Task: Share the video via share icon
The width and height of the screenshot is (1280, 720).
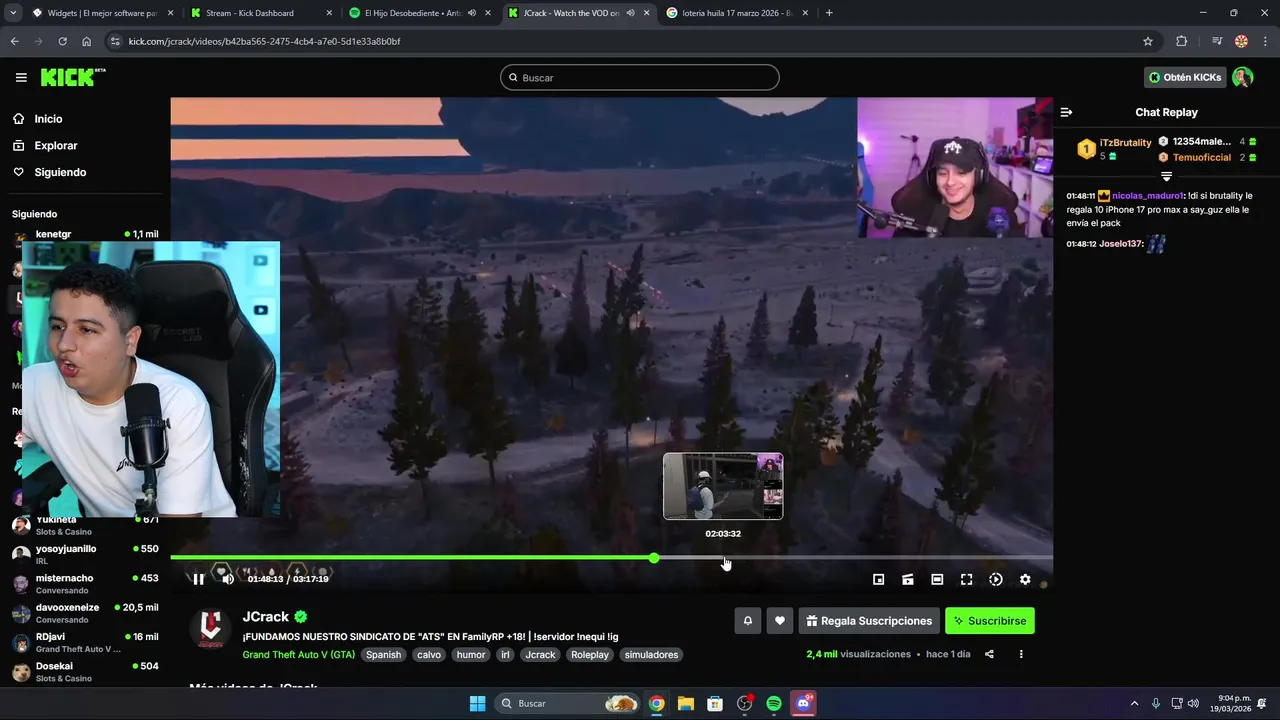Action: (x=989, y=654)
